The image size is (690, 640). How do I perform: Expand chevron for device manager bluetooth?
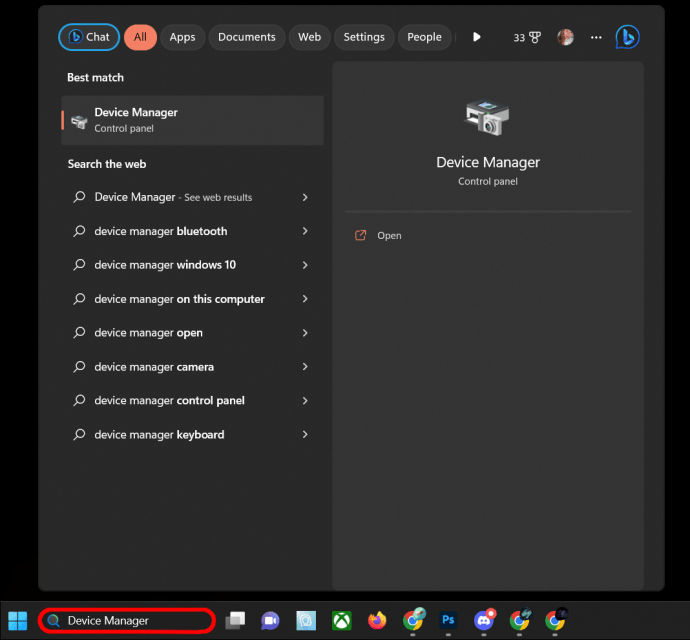pyautogui.click(x=305, y=231)
